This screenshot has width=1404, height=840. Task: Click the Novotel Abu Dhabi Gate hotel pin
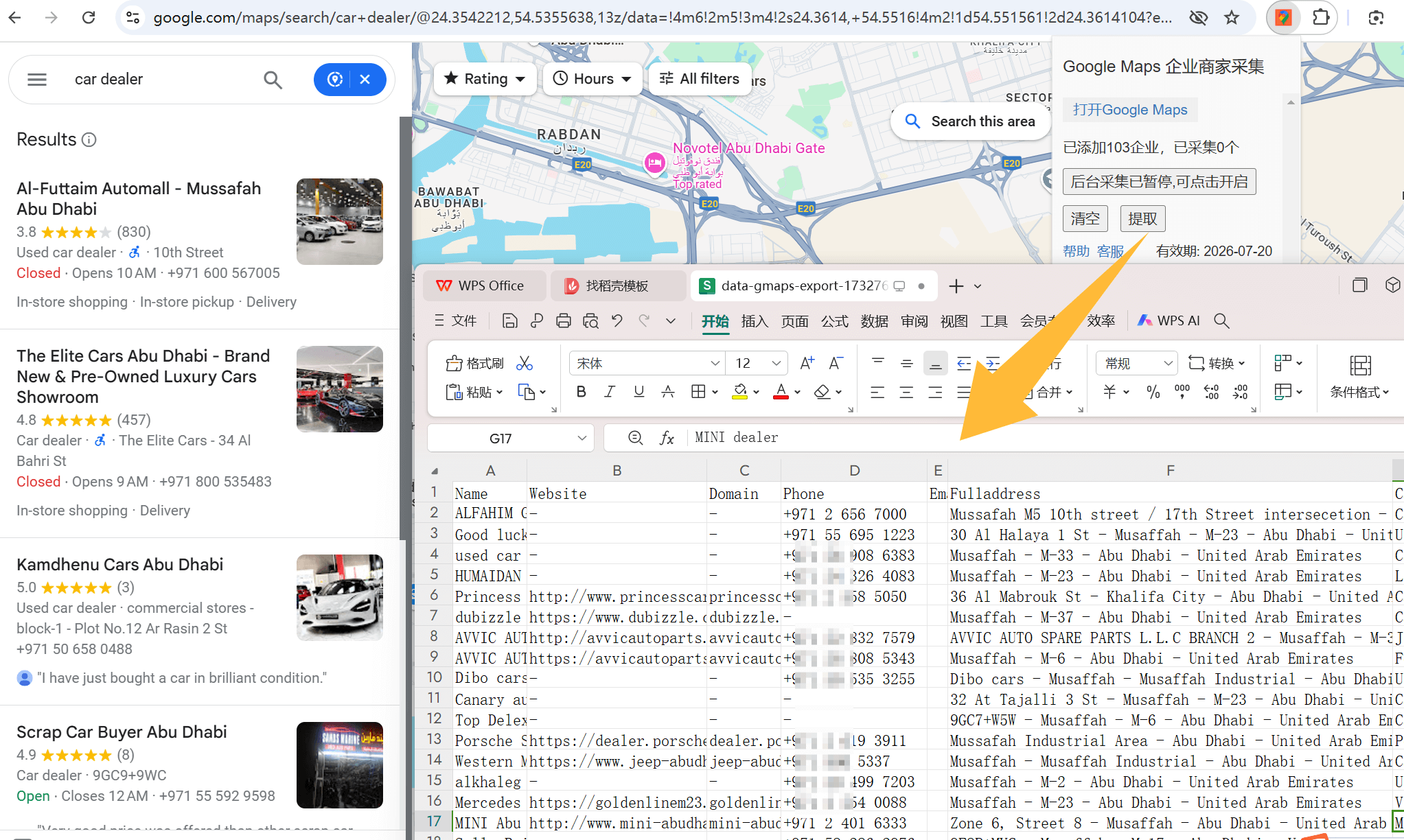pos(654,163)
